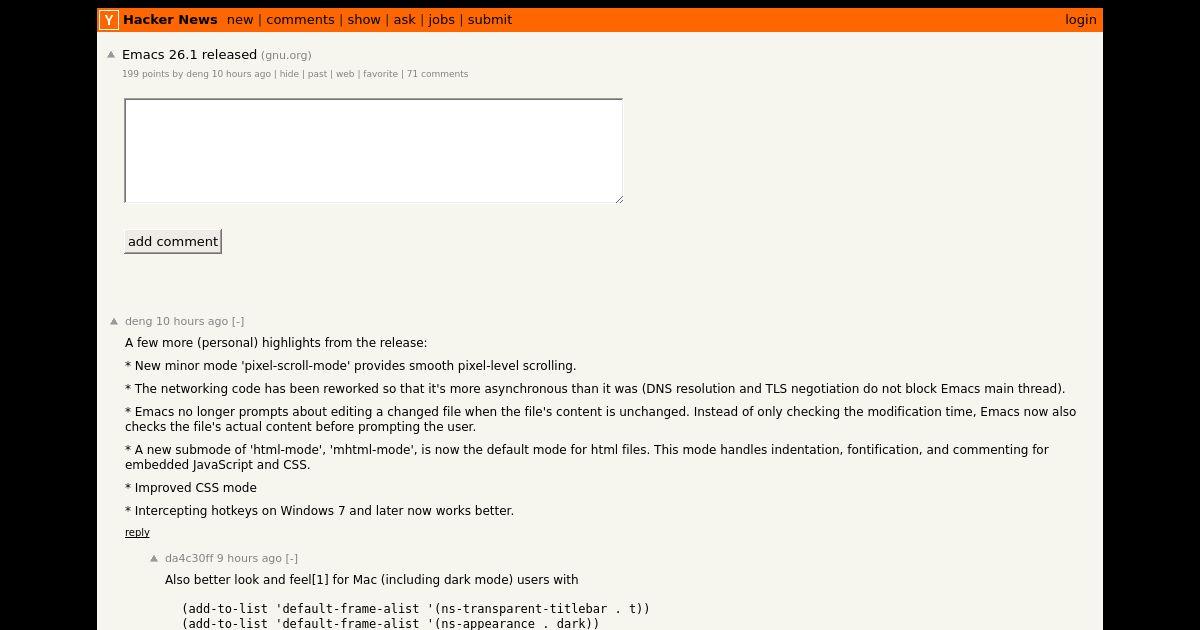Reply to deng's comment
This screenshot has width=1200, height=630.
(137, 532)
